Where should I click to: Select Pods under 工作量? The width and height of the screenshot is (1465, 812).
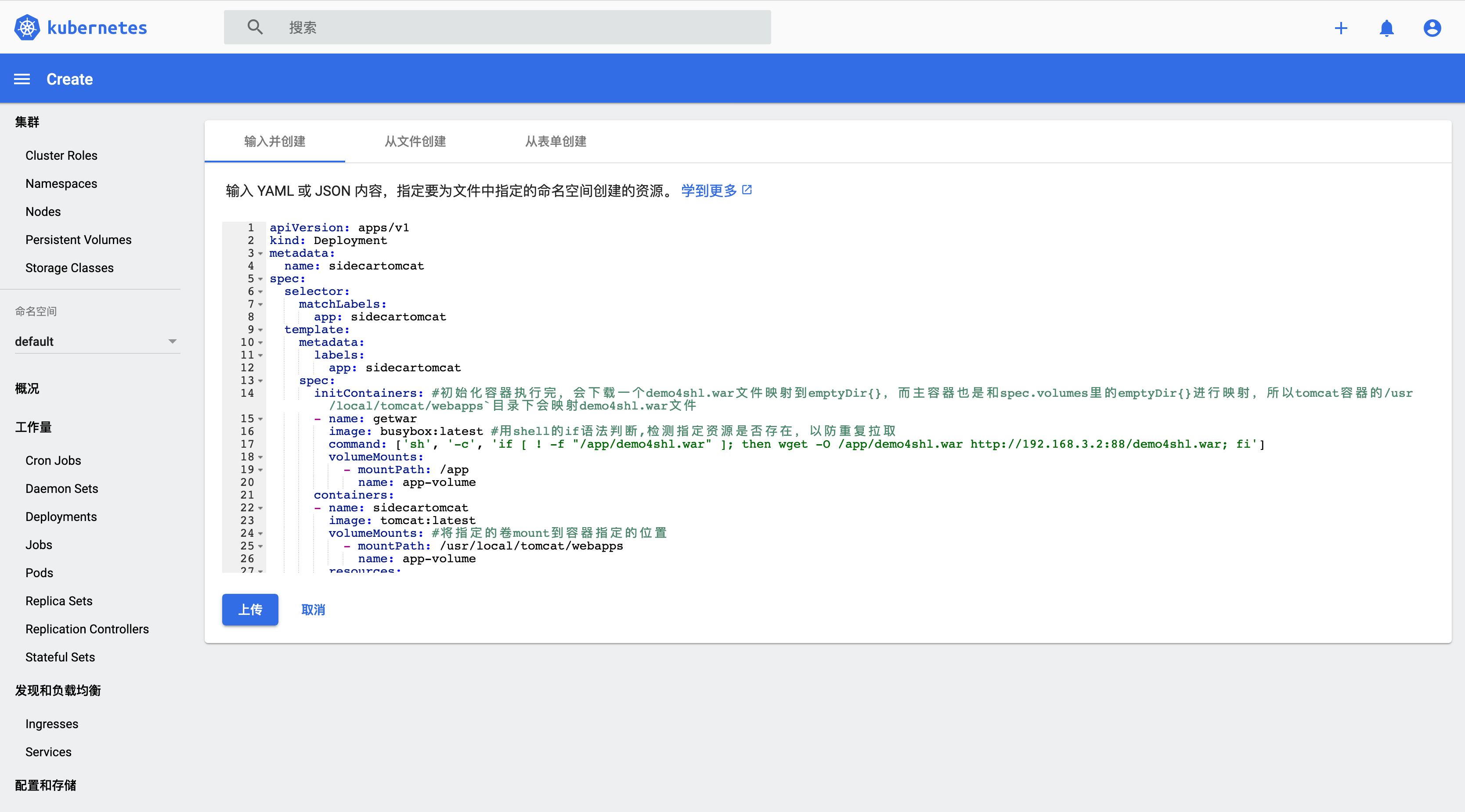click(39, 573)
